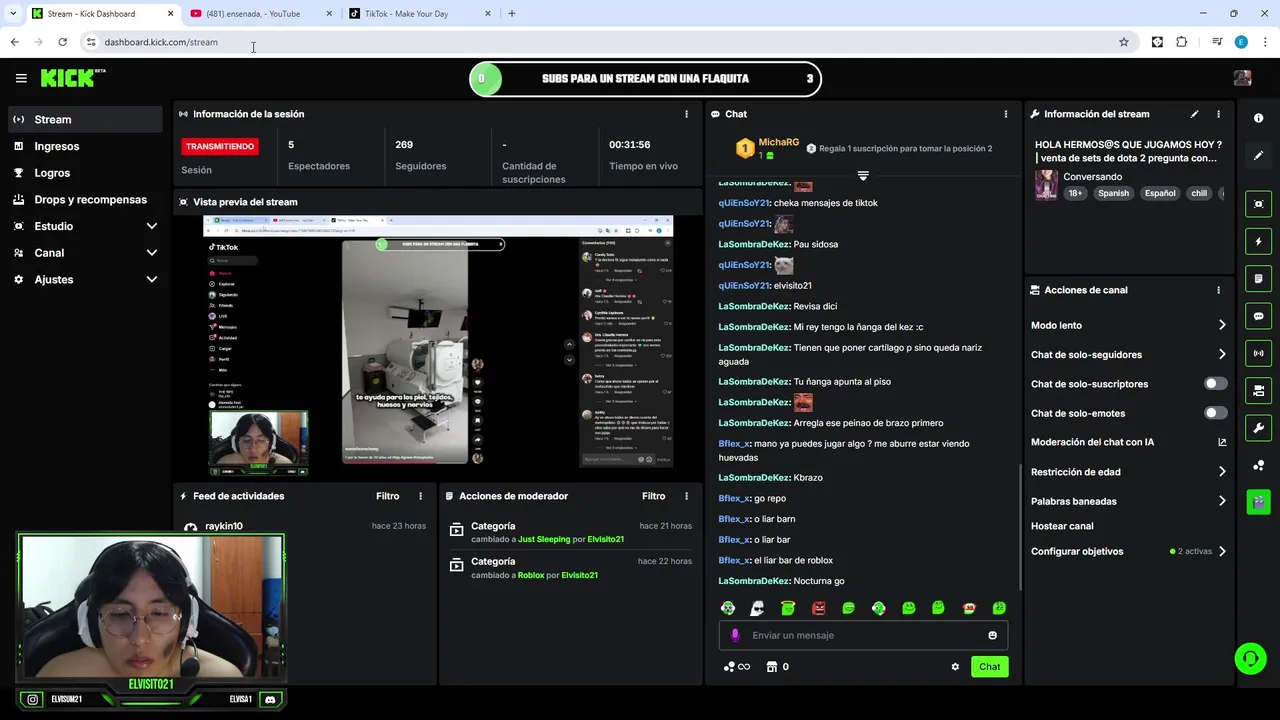Open Roblox category link
The height and width of the screenshot is (720, 1280).
pyautogui.click(x=531, y=575)
